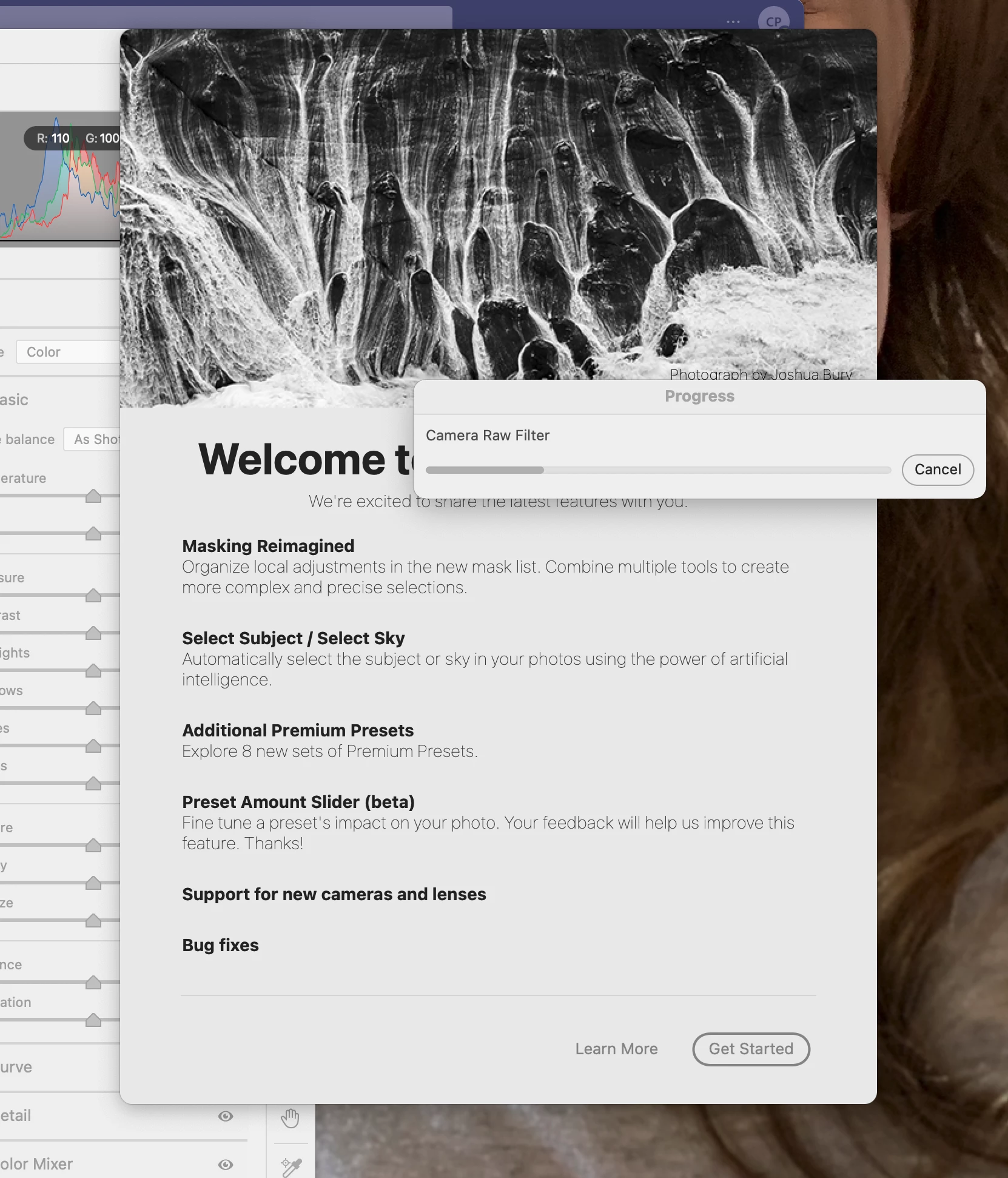The image size is (1008, 1178).
Task: Click the R: 110 readout
Action: coord(53,138)
